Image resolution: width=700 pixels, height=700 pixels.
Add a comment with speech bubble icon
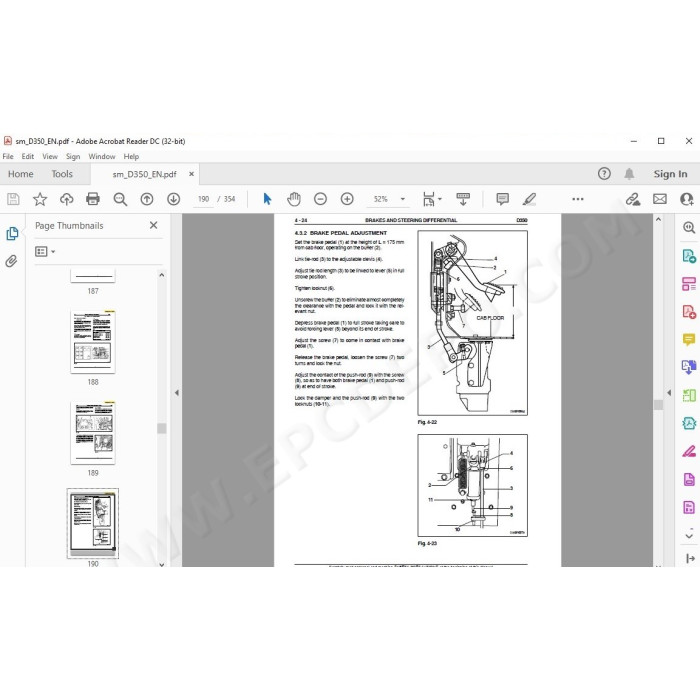pyautogui.click(x=502, y=199)
